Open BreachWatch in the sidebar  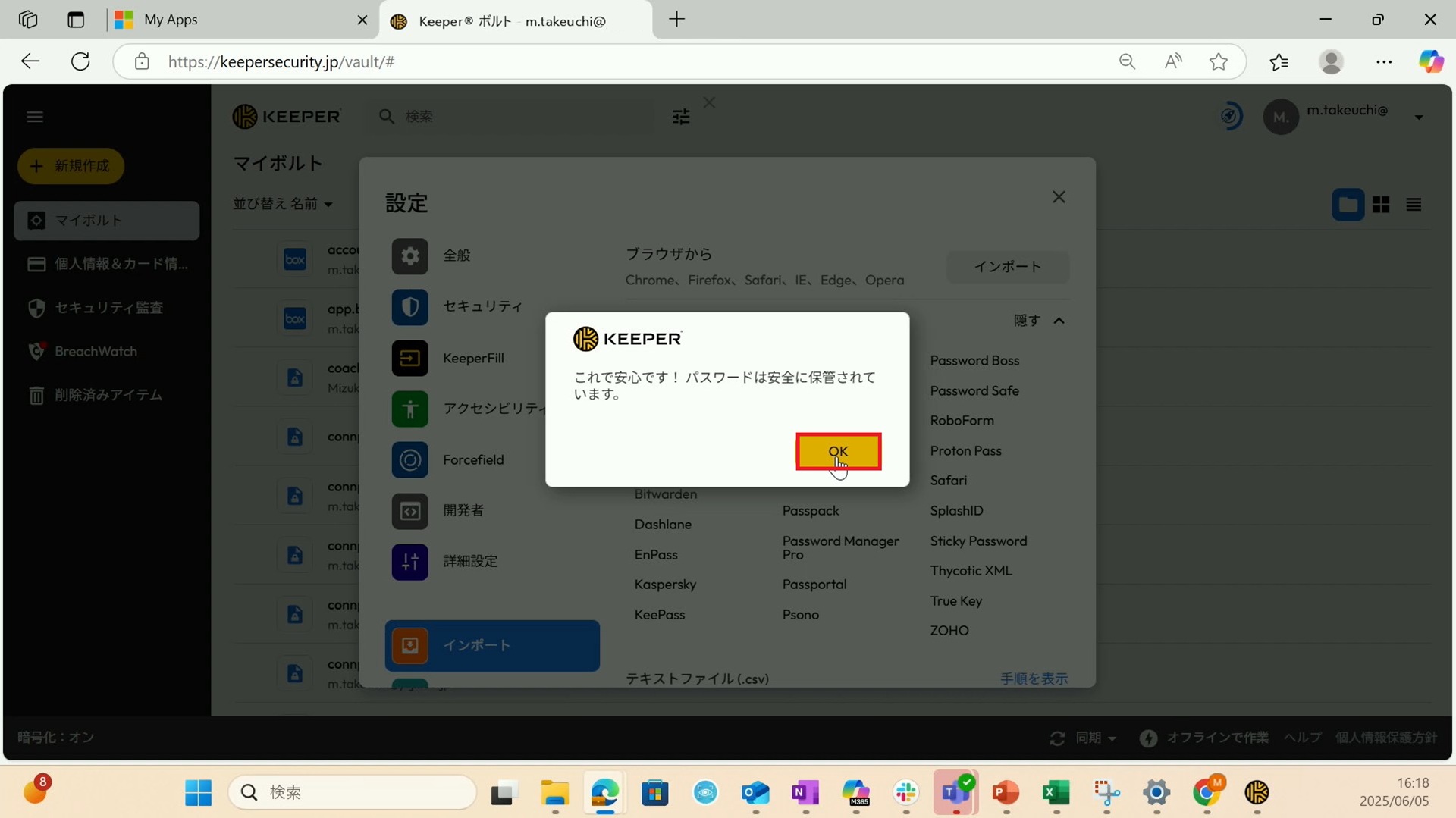[x=96, y=352]
